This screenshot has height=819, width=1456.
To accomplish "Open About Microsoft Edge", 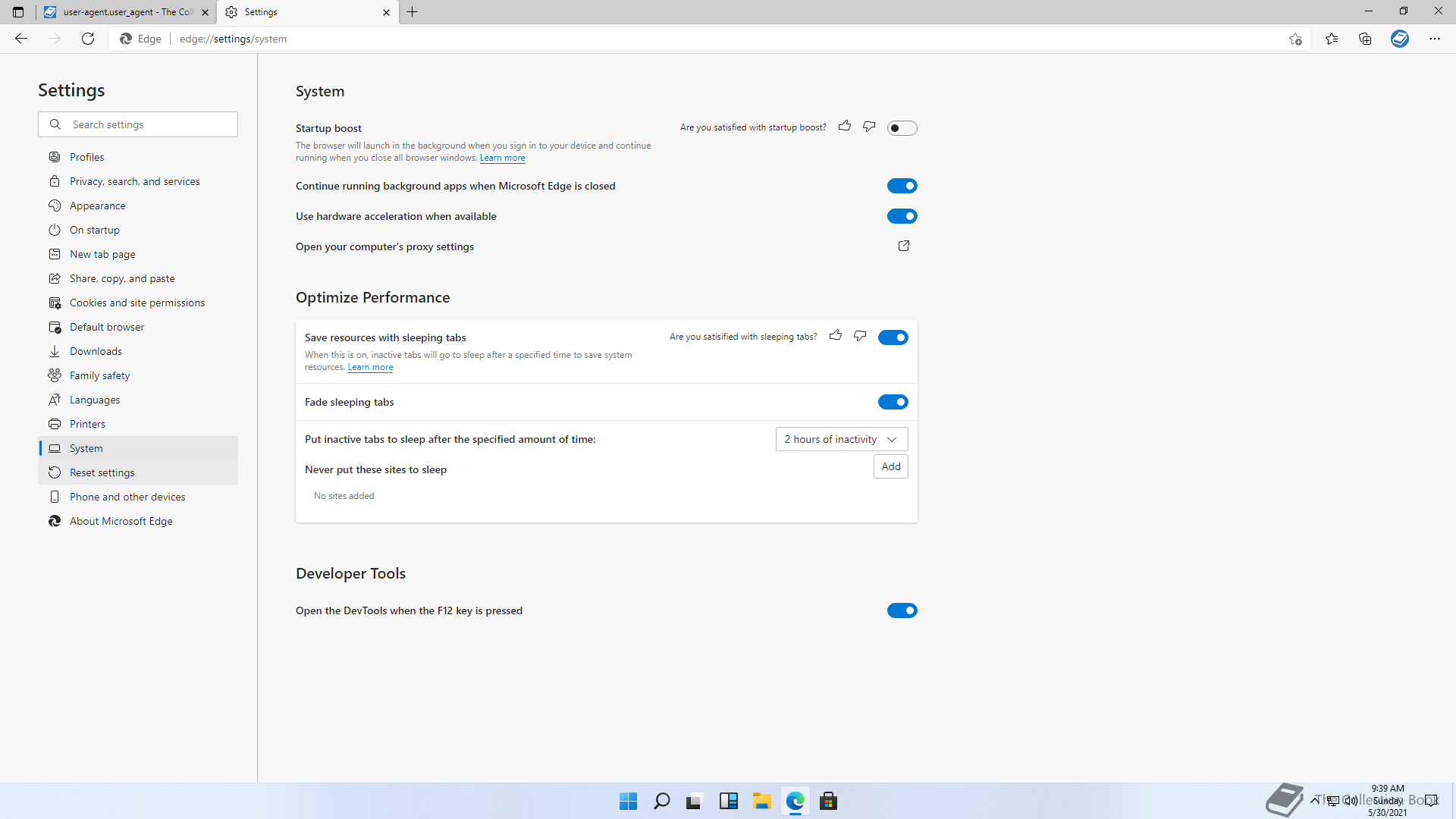I will [138, 521].
